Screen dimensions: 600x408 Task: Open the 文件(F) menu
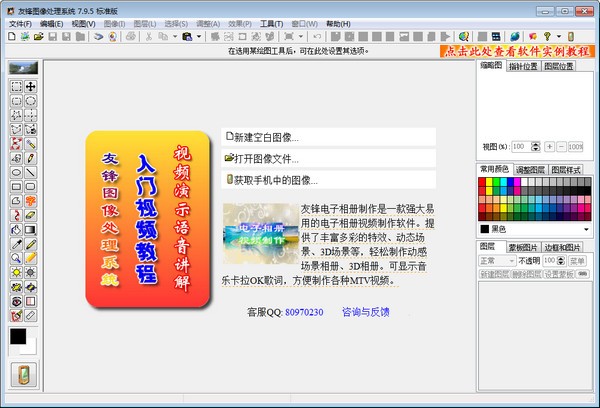(x=20, y=22)
